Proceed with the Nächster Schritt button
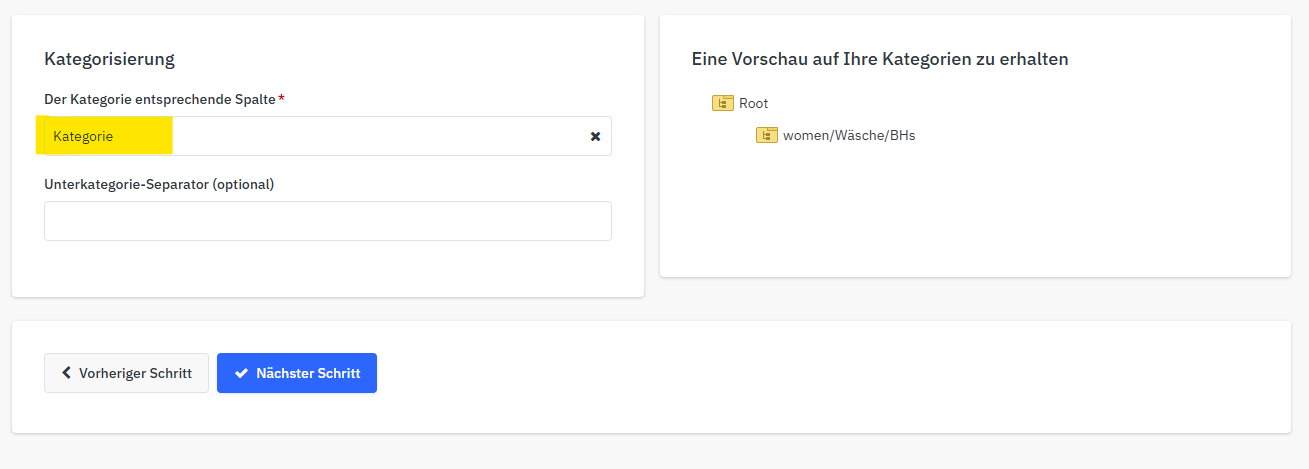The image size is (1309, 469). click(296, 373)
